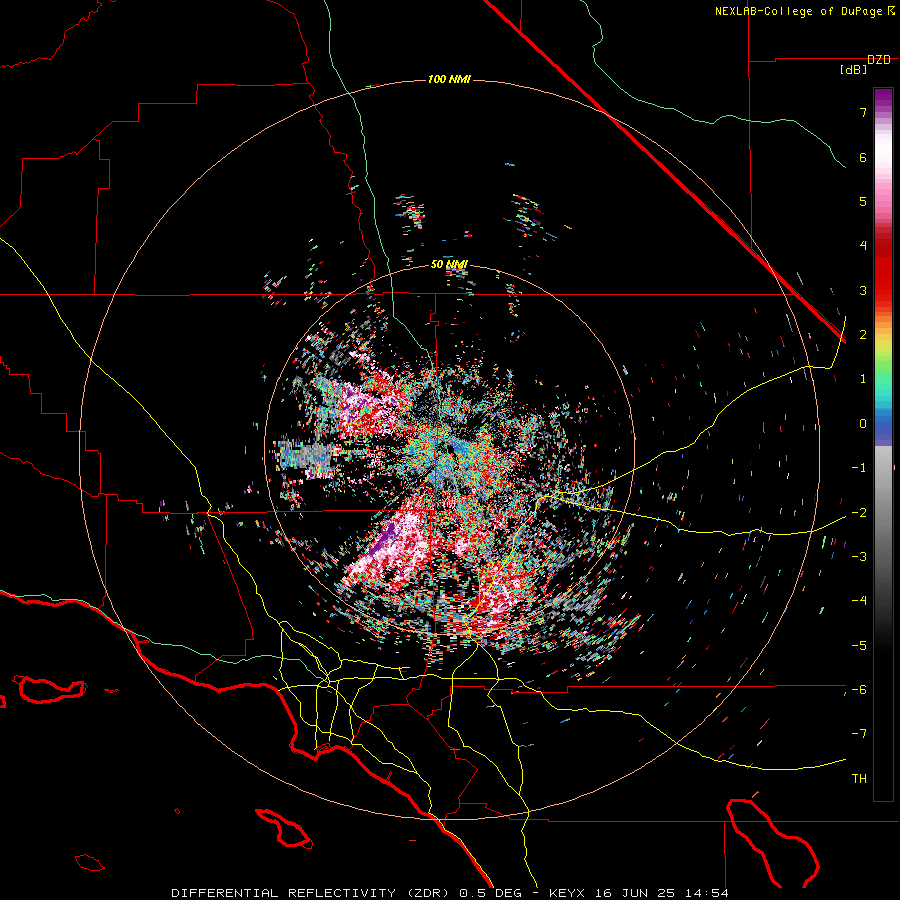The height and width of the screenshot is (900, 900).
Task: Click the -1 value on the dB scale
Action: click(x=859, y=468)
